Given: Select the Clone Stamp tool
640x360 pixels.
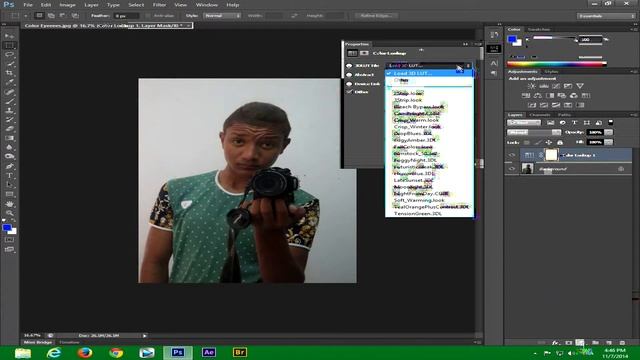Looking at the screenshot, I should pyautogui.click(x=9, y=110).
